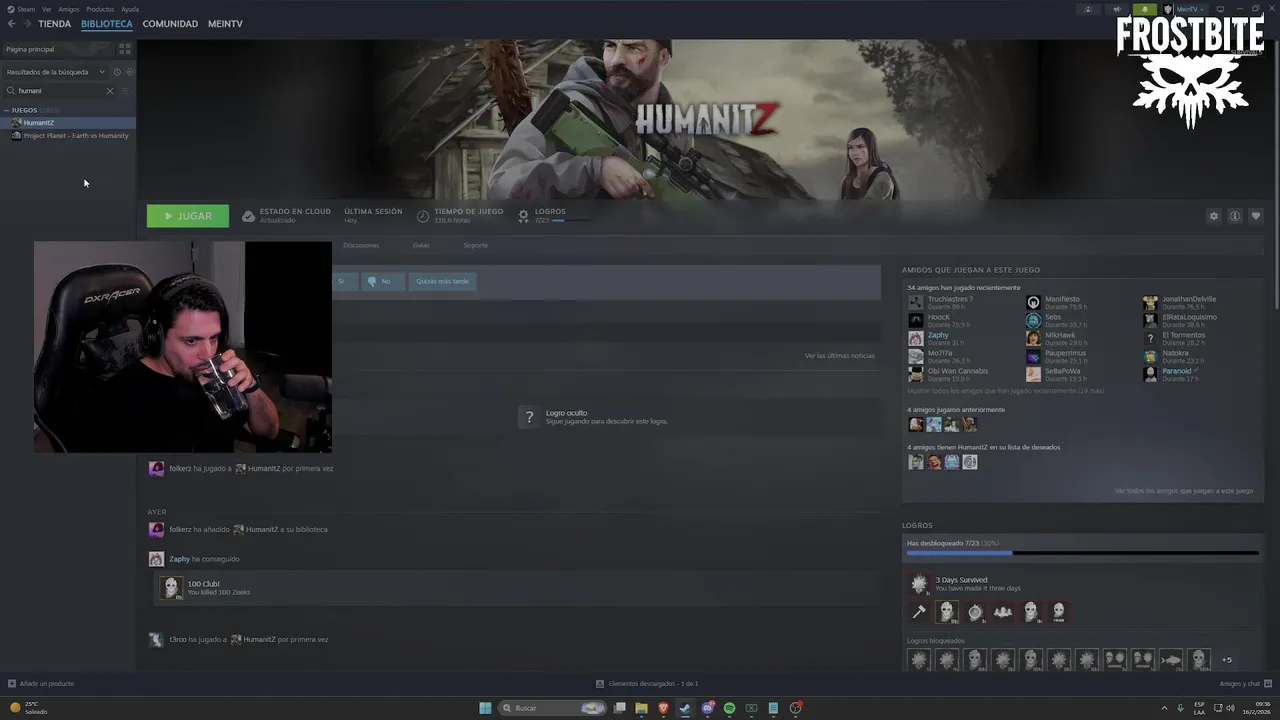Click the hidden achievement question mark

(530, 417)
